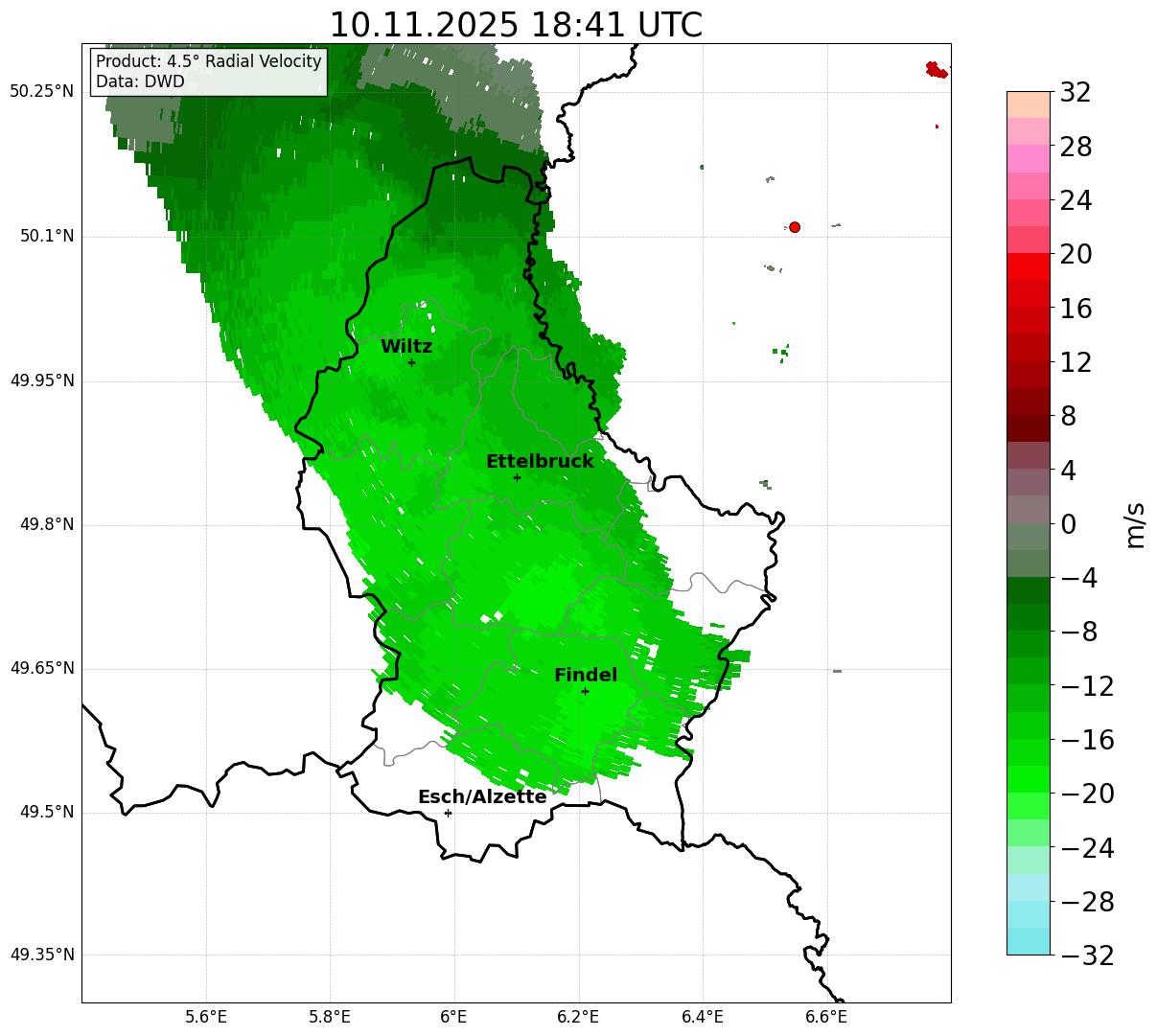Click the 6.6°E longitude label
The height and width of the screenshot is (1036, 1157).
[826, 1017]
